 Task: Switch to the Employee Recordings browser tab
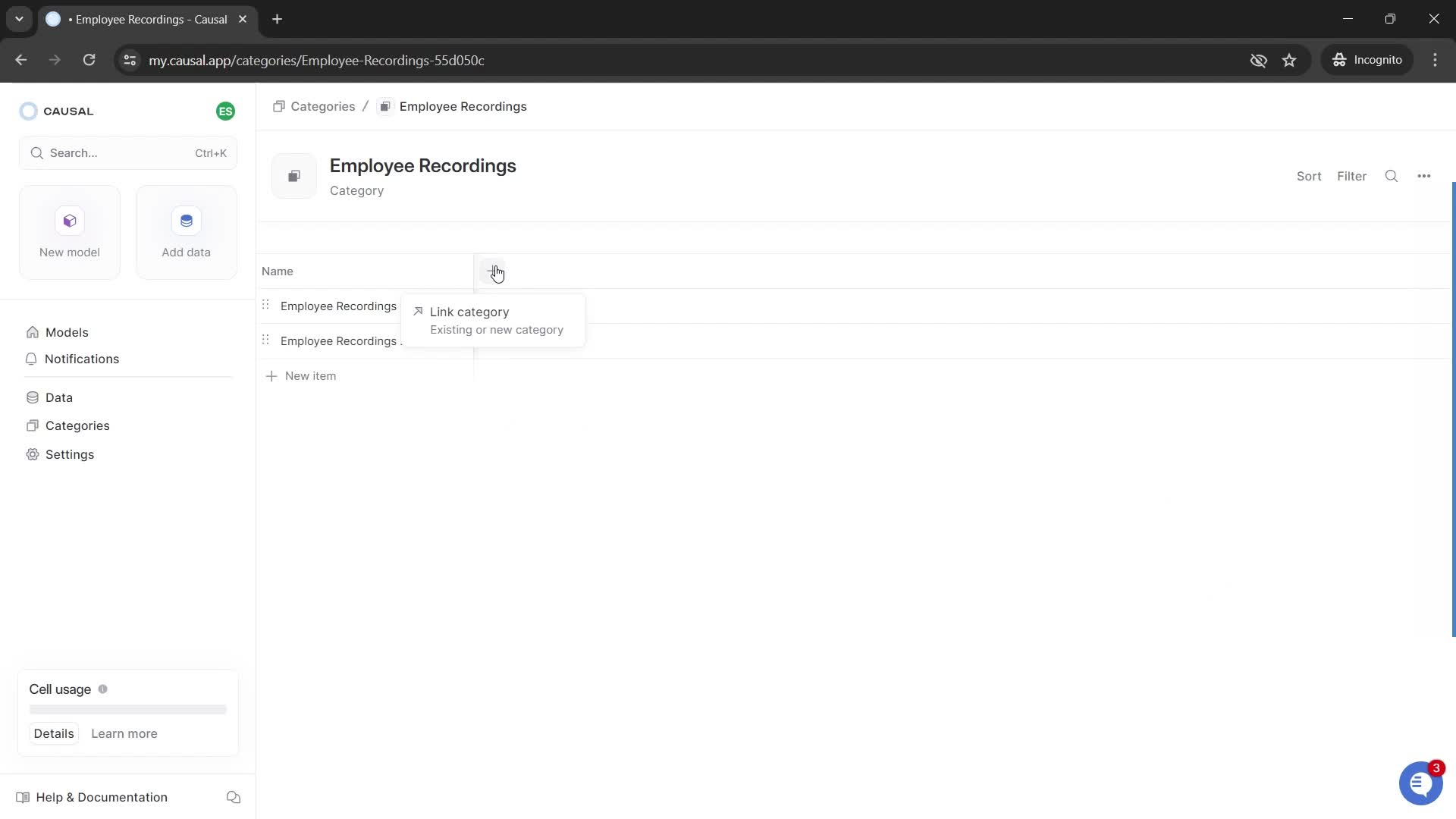(x=140, y=19)
